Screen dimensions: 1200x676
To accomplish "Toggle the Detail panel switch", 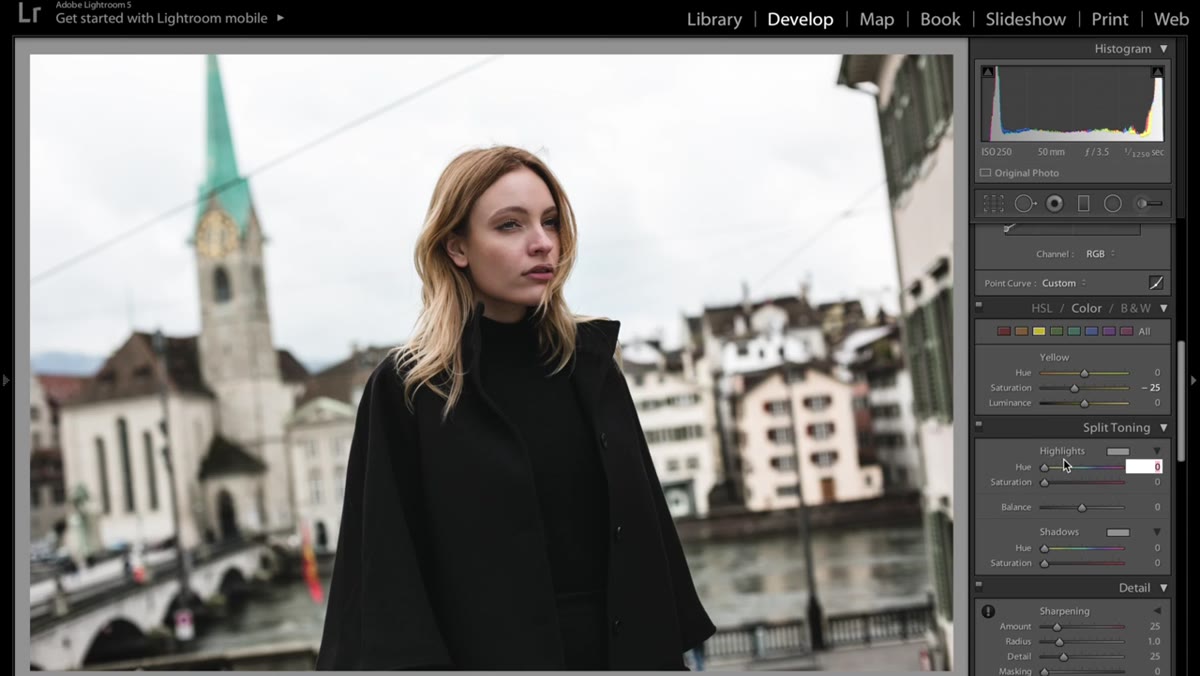I will (x=979, y=587).
